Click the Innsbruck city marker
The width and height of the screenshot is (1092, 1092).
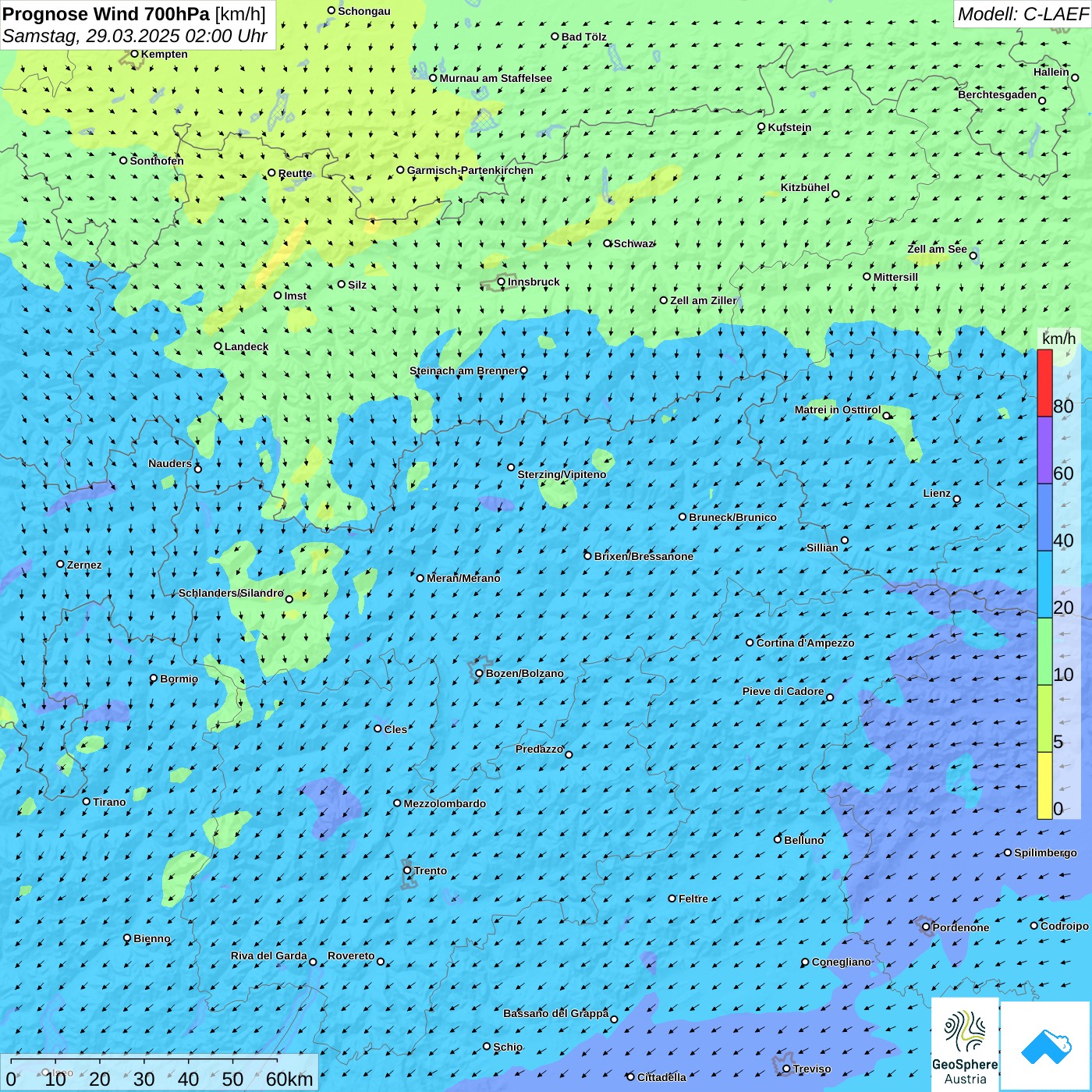pos(502,282)
